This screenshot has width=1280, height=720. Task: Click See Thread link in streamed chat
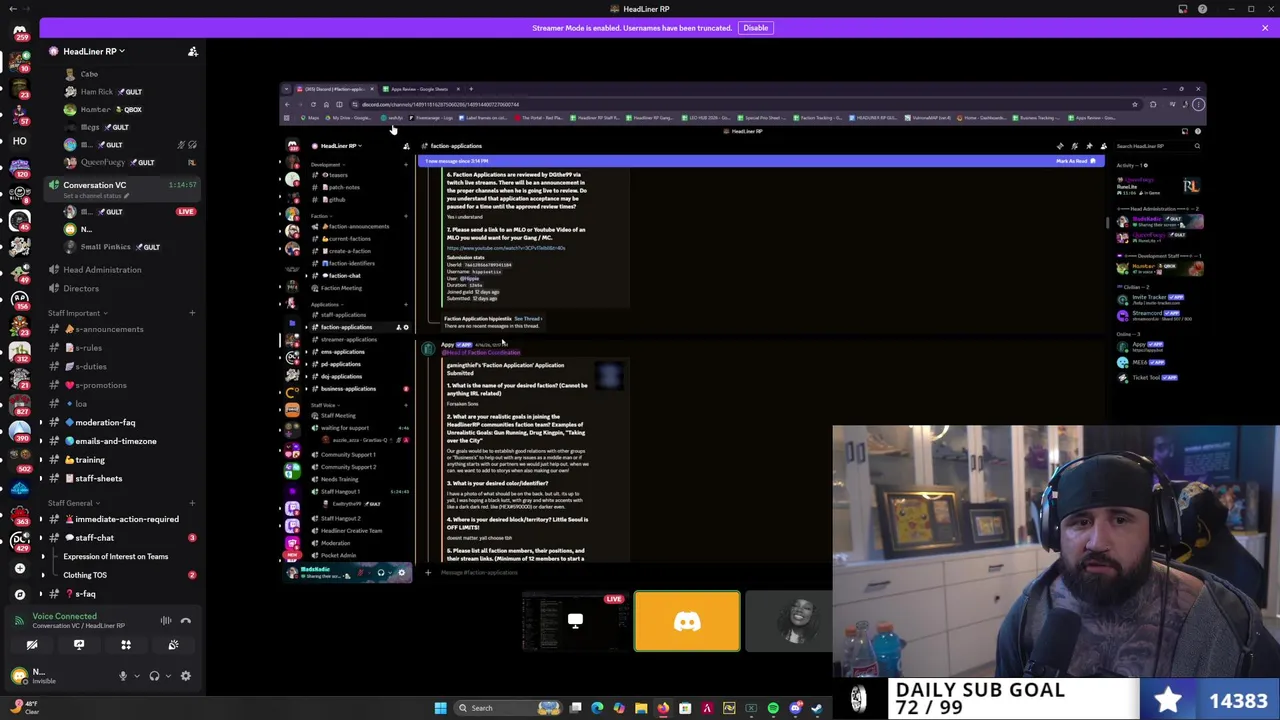point(527,318)
